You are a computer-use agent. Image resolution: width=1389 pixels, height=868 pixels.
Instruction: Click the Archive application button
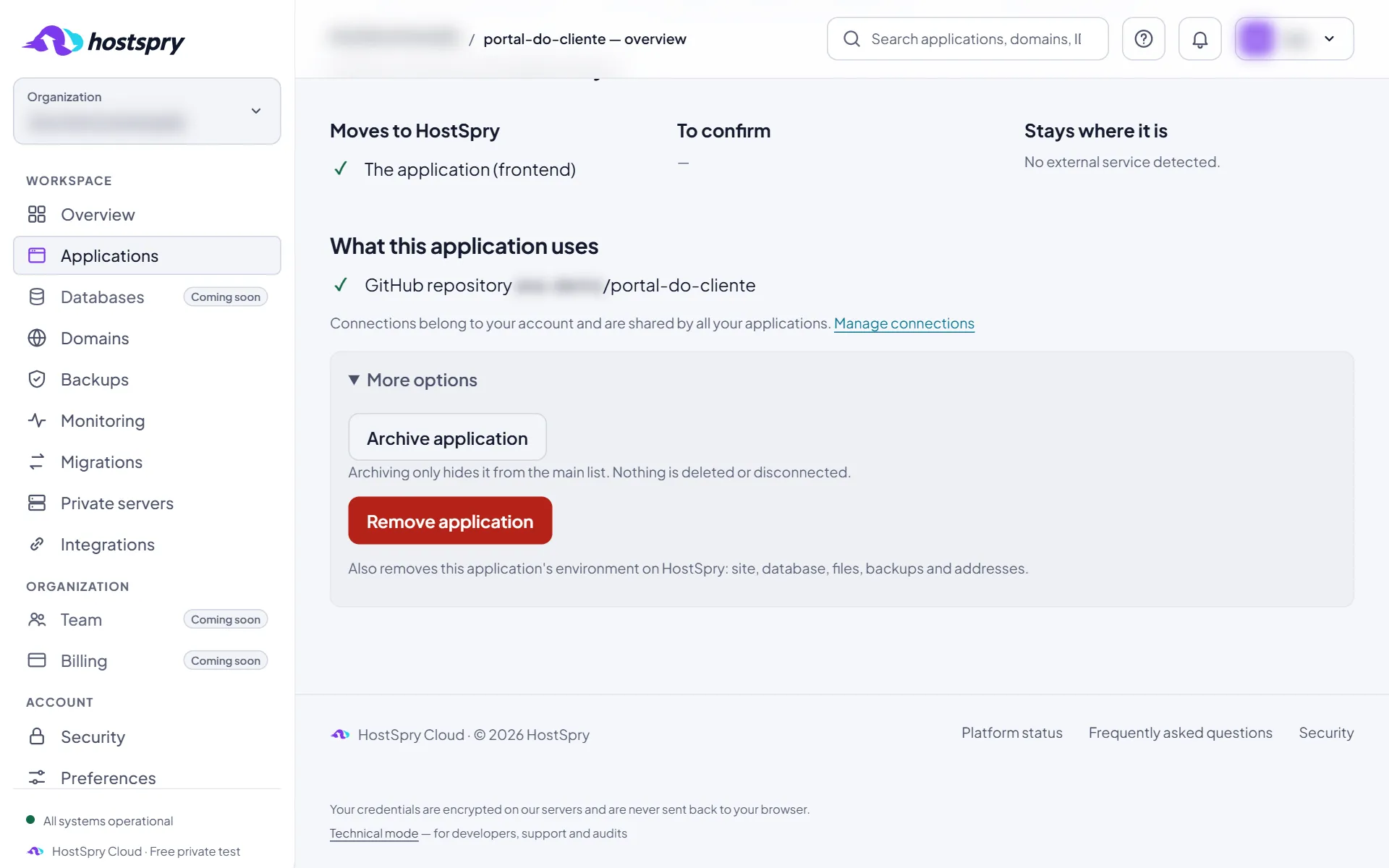447,438
